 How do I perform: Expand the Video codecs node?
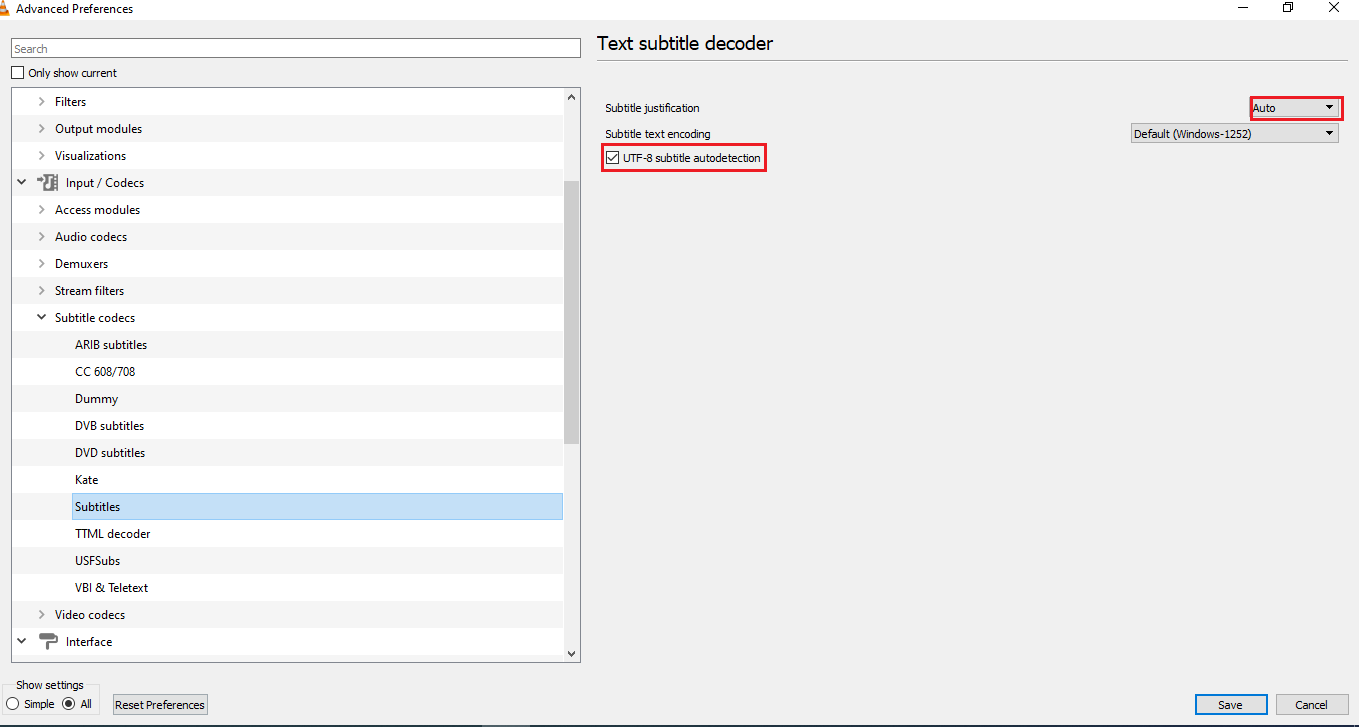point(41,615)
